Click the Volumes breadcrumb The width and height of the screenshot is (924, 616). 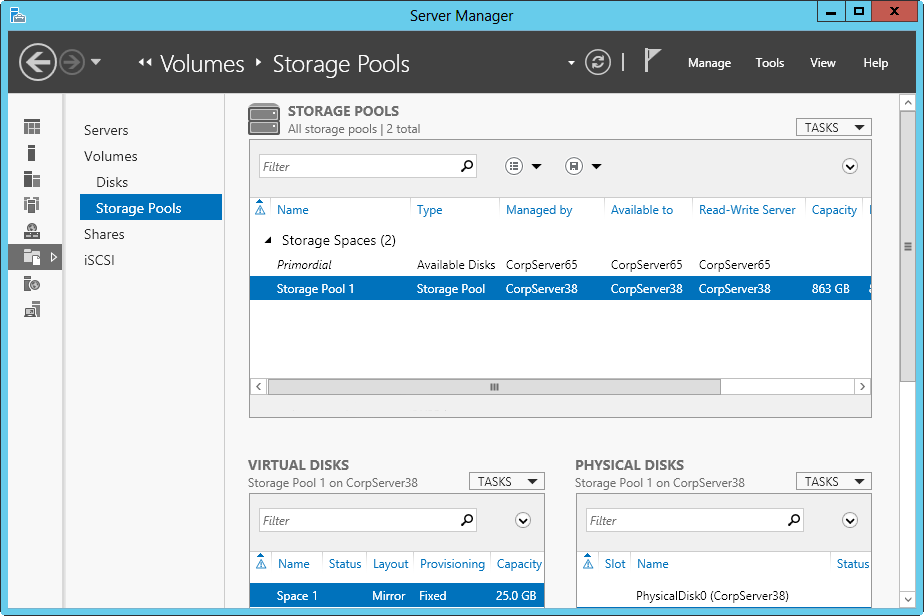click(x=202, y=64)
